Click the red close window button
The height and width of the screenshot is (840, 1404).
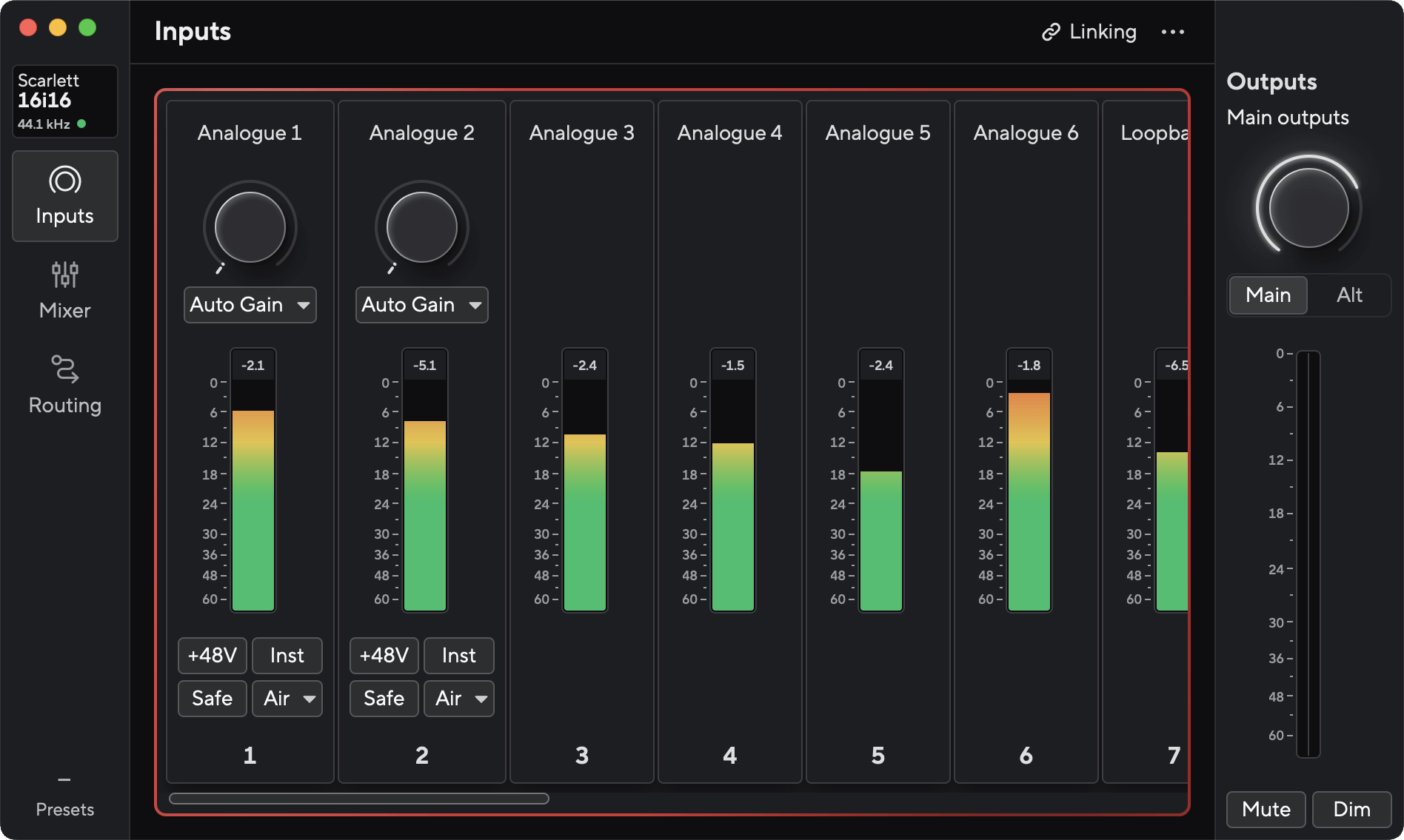pos(28,27)
